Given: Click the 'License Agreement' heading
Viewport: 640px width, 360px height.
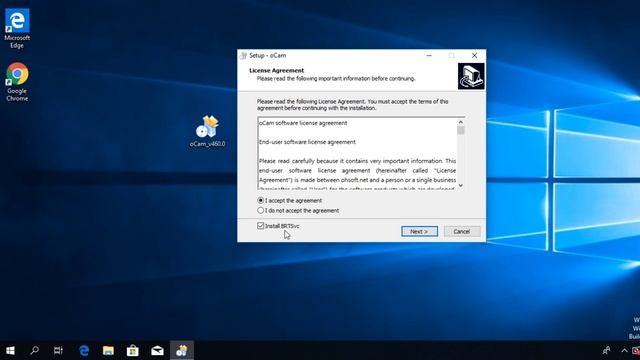Looking at the screenshot, I should [x=276, y=70].
